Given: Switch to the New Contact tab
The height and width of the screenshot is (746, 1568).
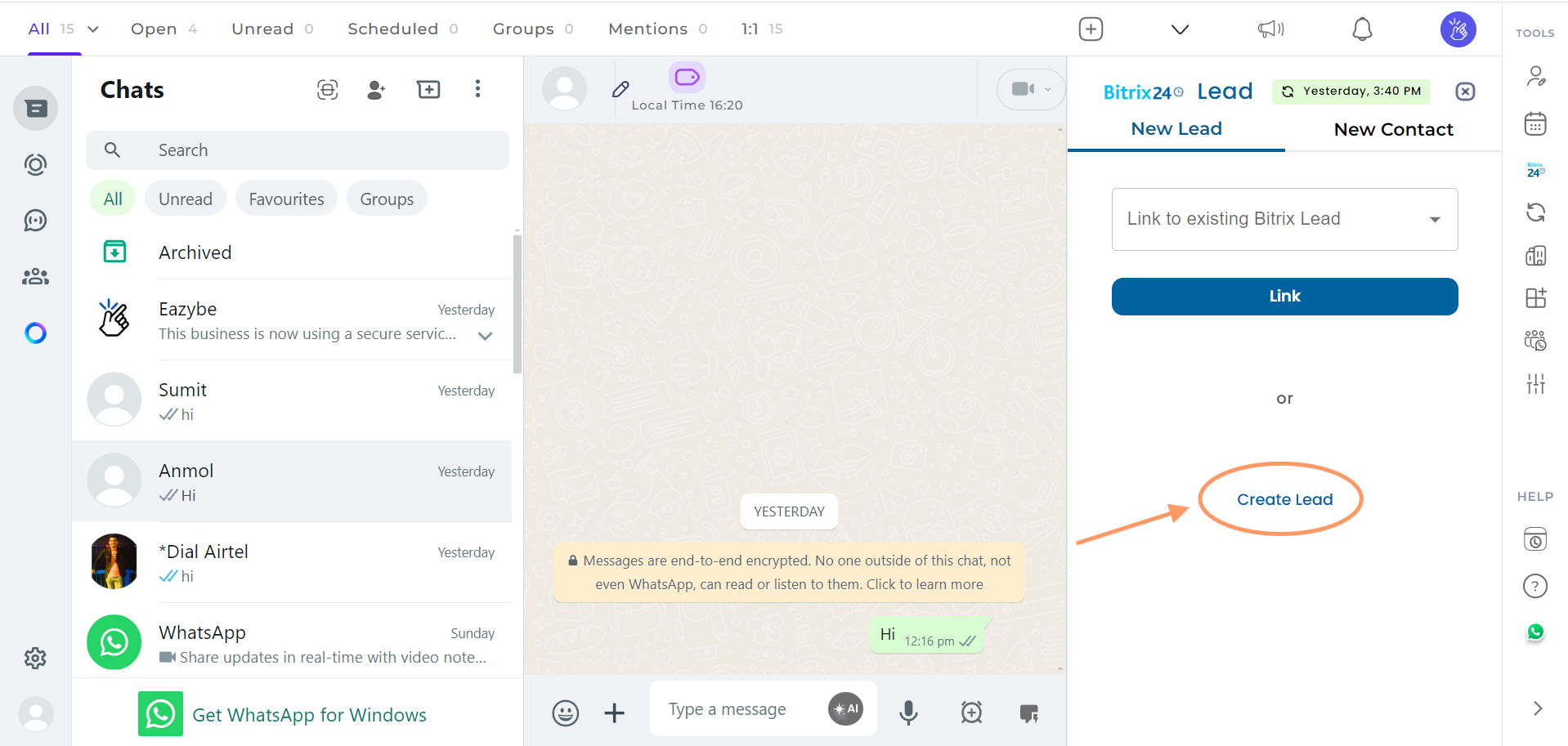Looking at the screenshot, I should click(x=1392, y=129).
